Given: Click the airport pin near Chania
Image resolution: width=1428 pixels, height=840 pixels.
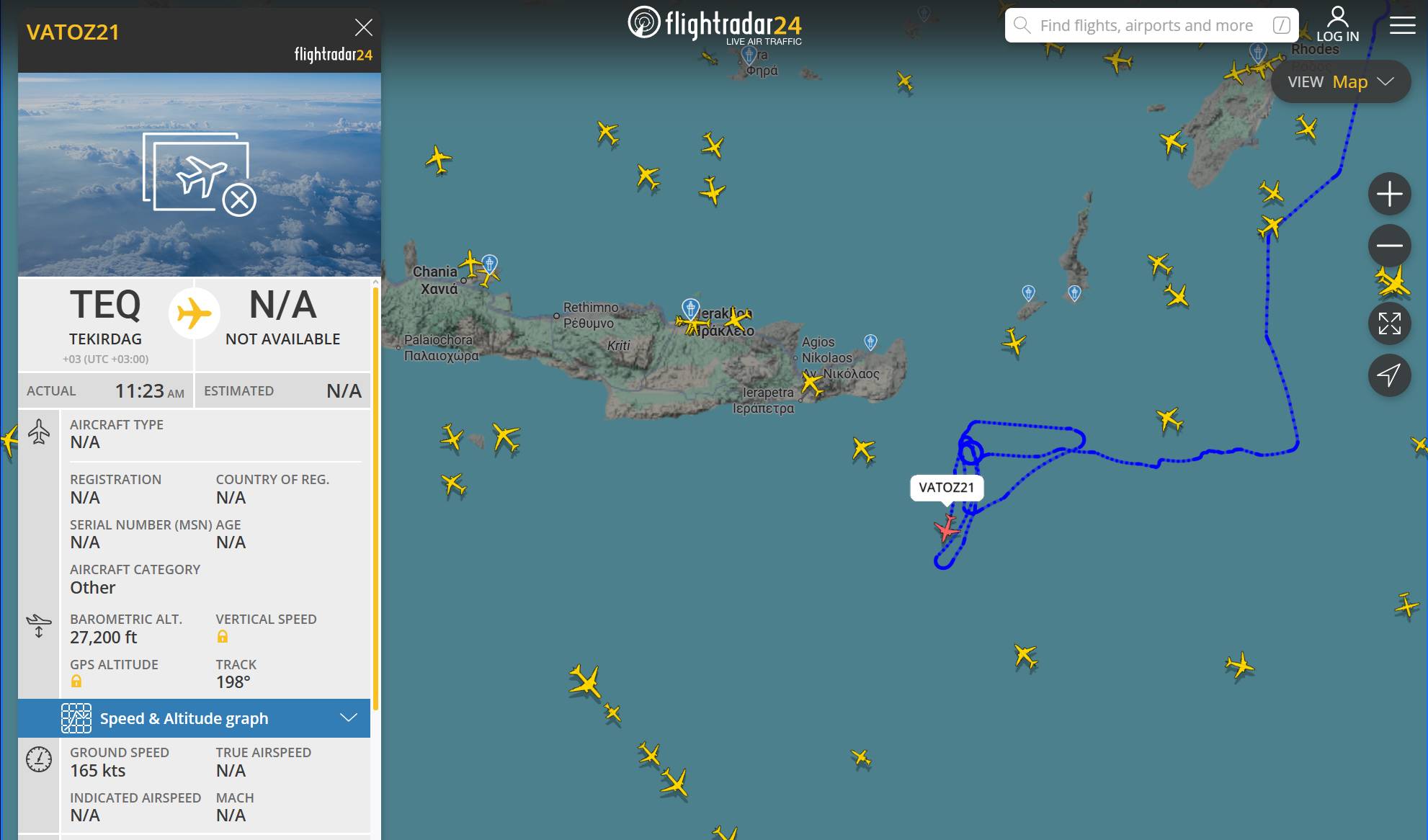Looking at the screenshot, I should [489, 264].
